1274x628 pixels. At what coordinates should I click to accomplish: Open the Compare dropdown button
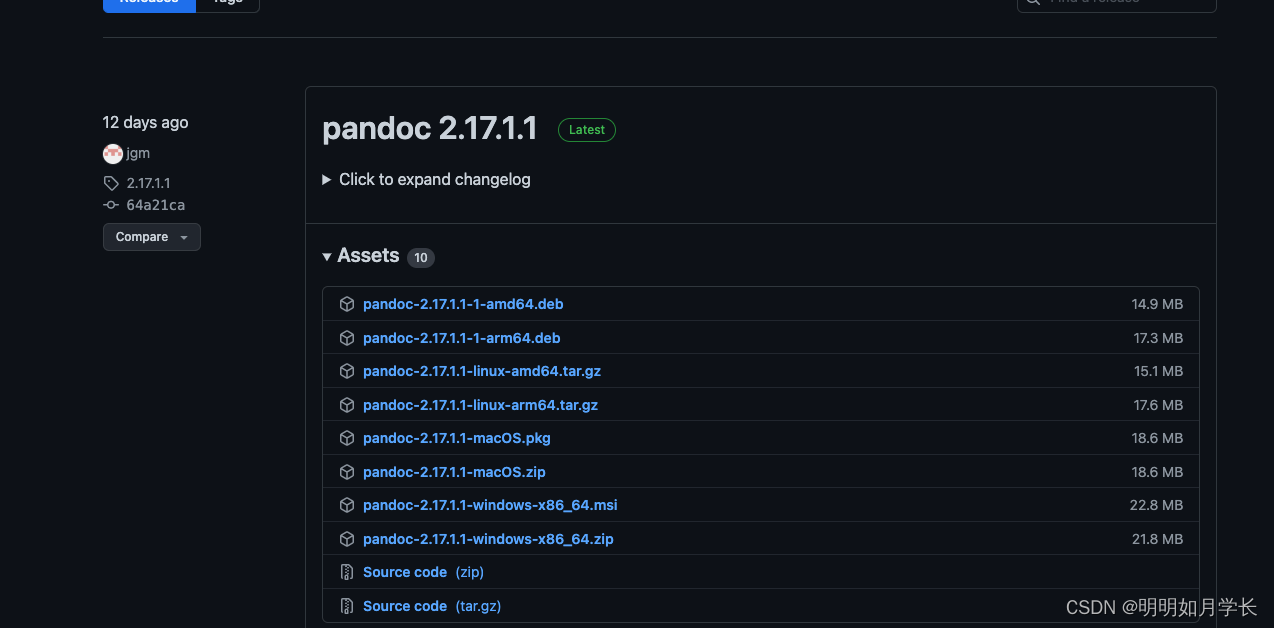(152, 237)
